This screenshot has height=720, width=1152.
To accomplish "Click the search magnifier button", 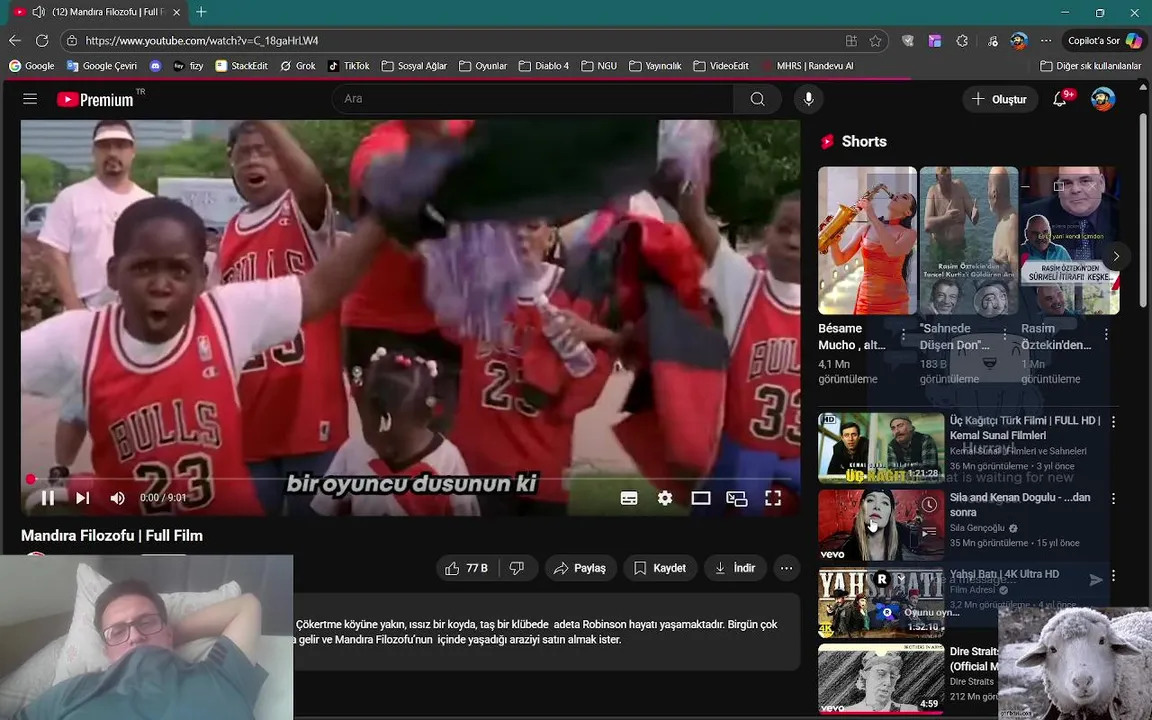I will [757, 98].
